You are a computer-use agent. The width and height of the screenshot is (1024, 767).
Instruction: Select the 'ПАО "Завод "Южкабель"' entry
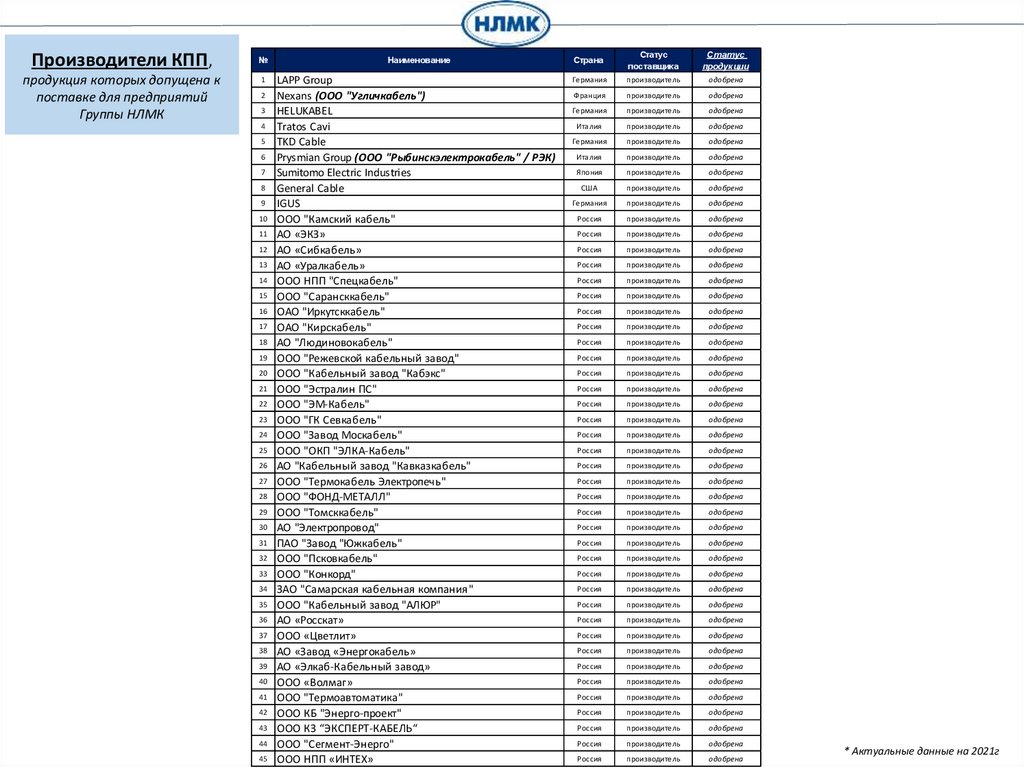(x=339, y=543)
